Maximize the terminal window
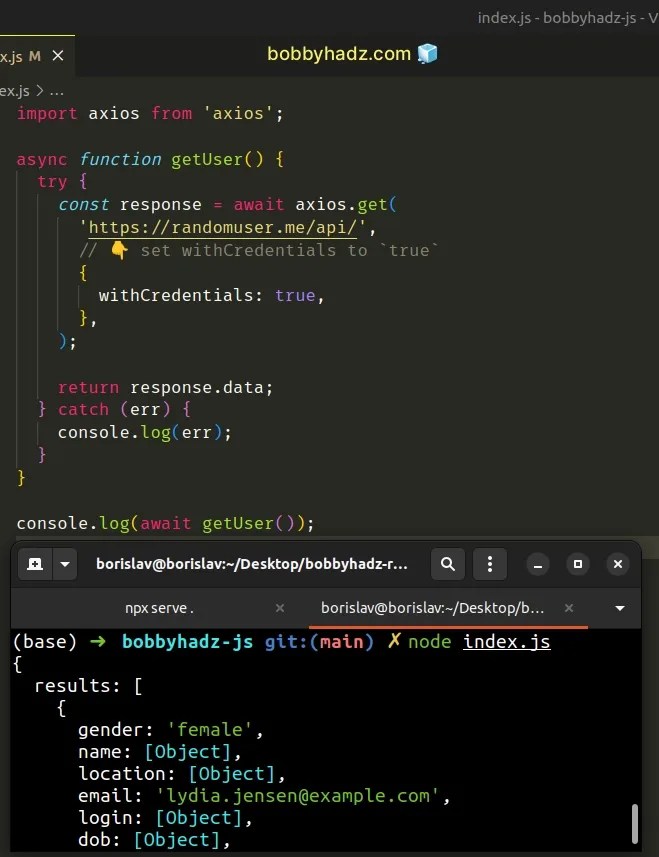The height and width of the screenshot is (857, 659). point(578,565)
